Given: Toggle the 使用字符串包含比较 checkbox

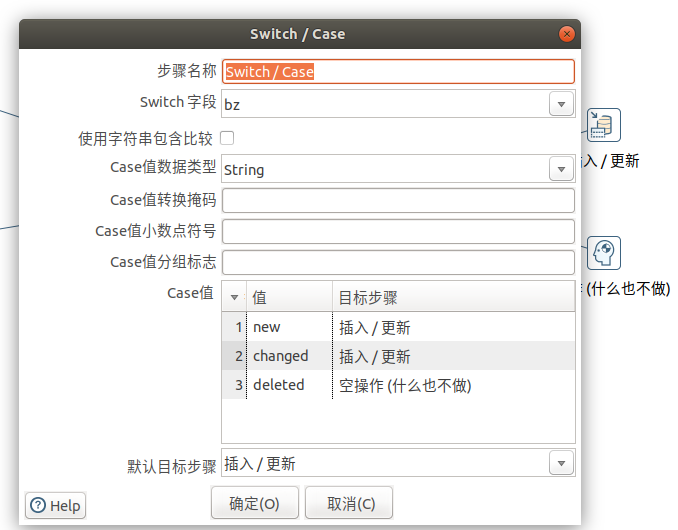Looking at the screenshot, I should click(x=227, y=138).
